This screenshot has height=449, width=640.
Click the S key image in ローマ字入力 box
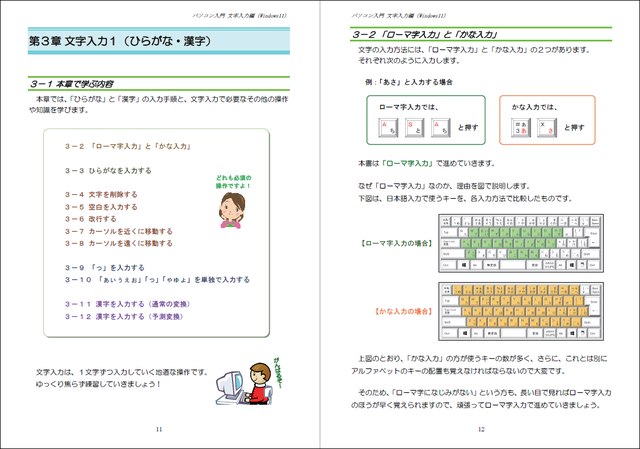[x=414, y=127]
